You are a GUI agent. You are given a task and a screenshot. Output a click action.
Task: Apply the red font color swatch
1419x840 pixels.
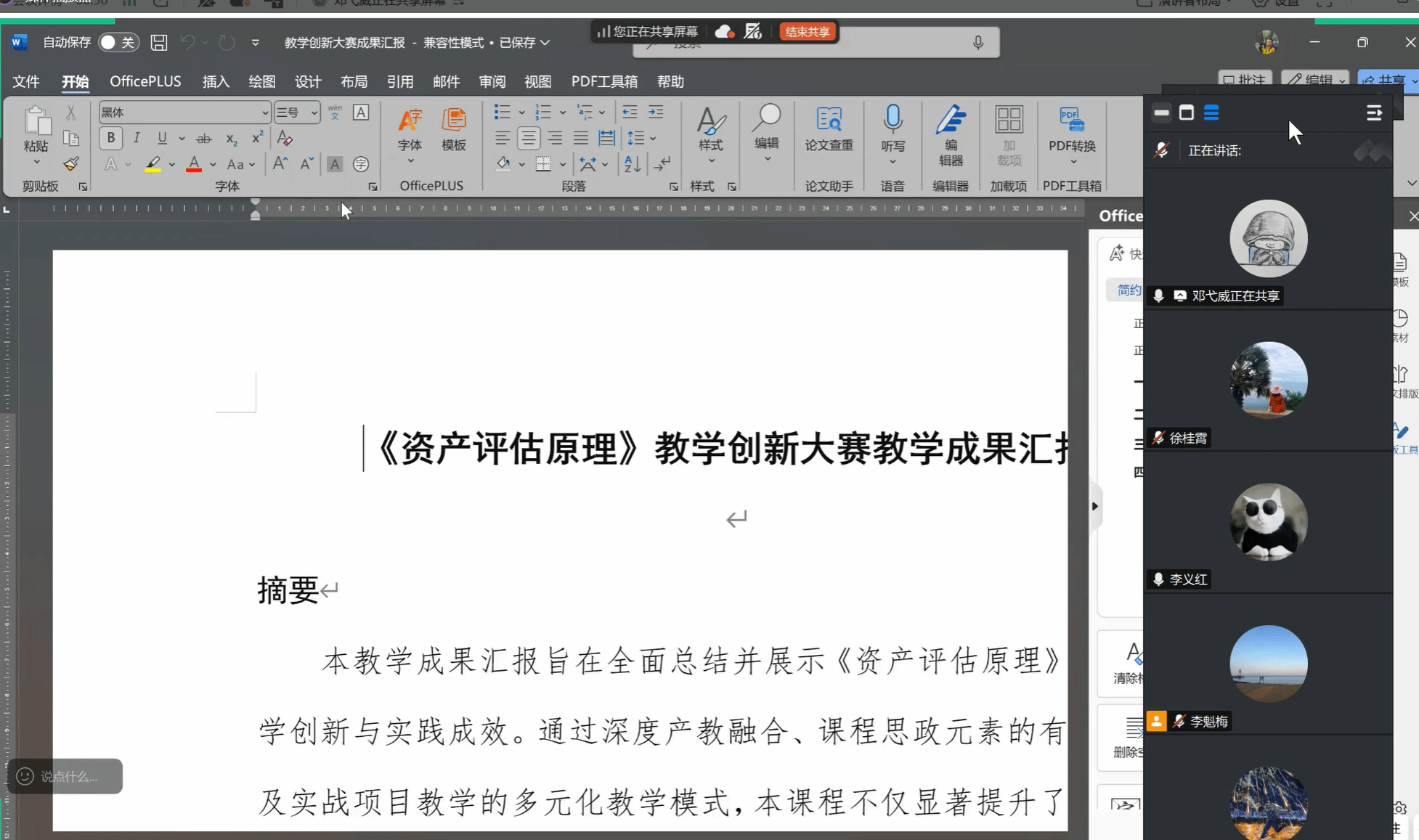tap(193, 165)
